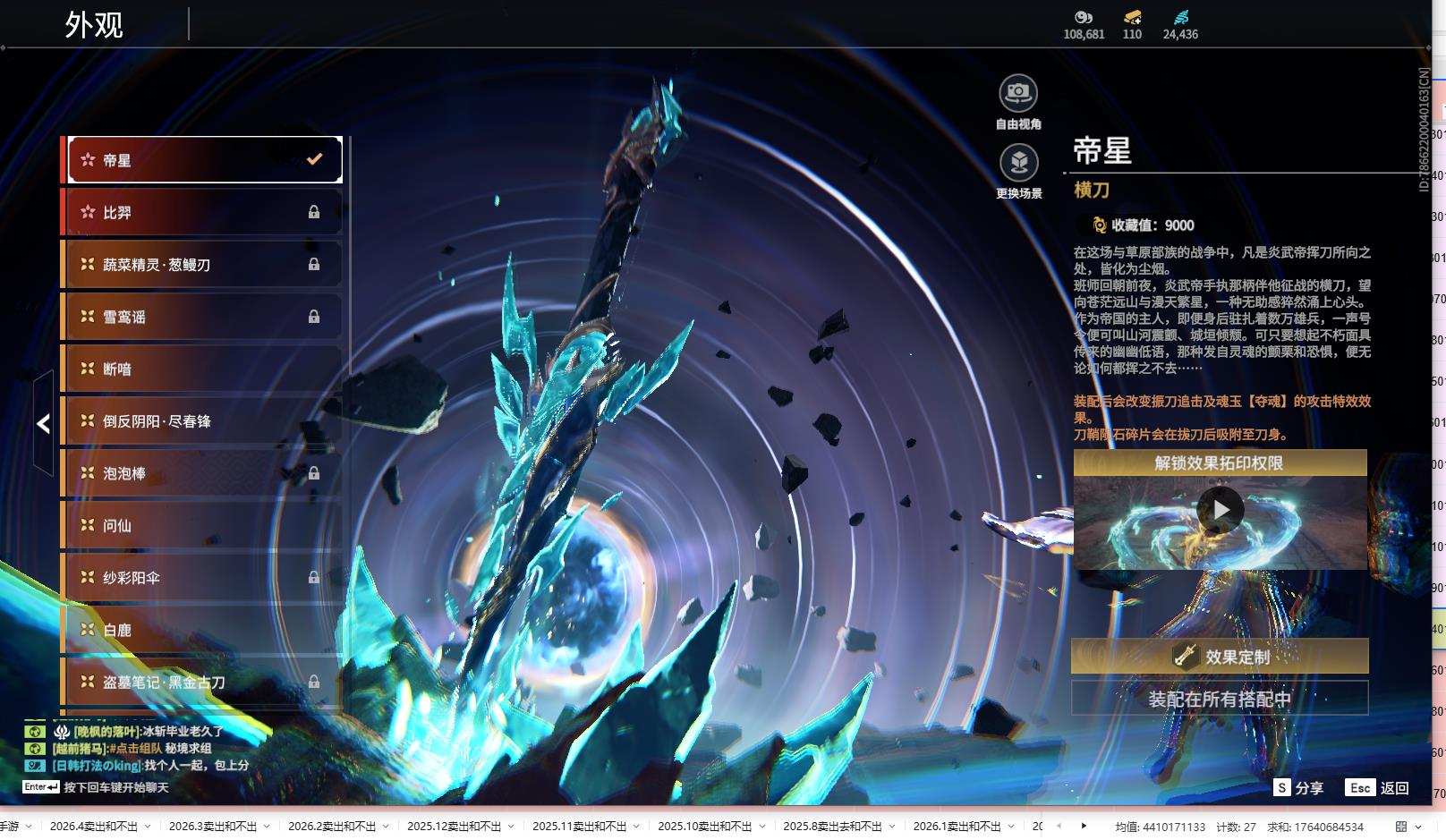
Task: Click the lock icon on the 雪鸾谣 row
Action: (314, 316)
